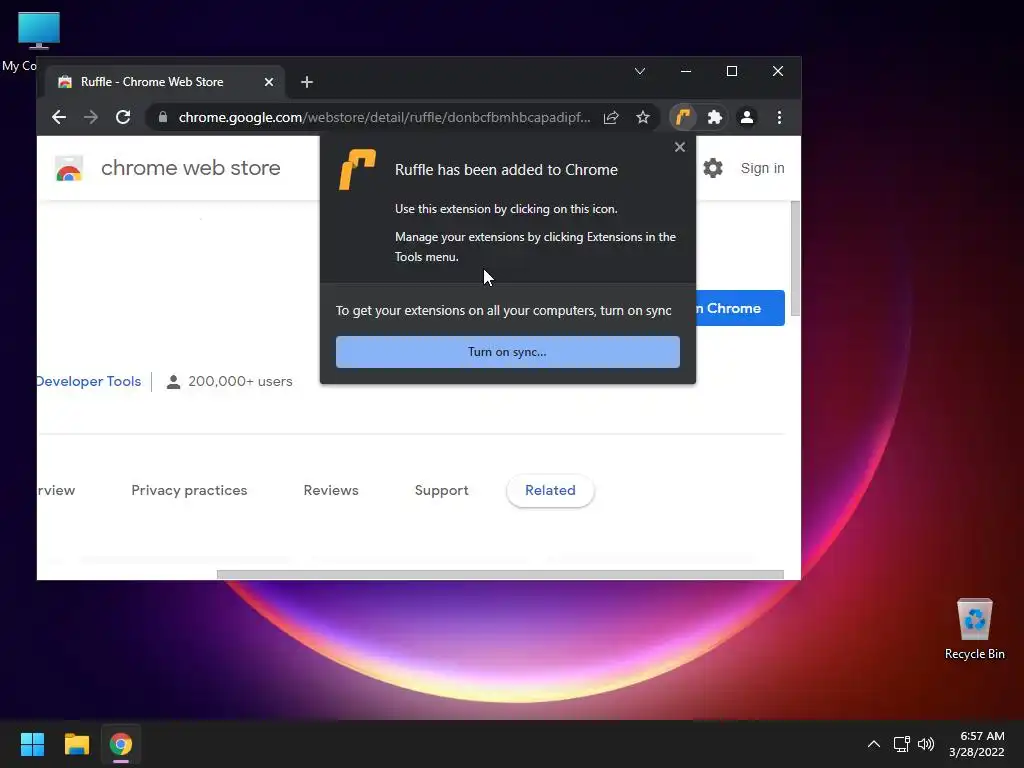The height and width of the screenshot is (768, 1024).
Task: Open the tab search dropdown arrow
Action: tap(640, 71)
